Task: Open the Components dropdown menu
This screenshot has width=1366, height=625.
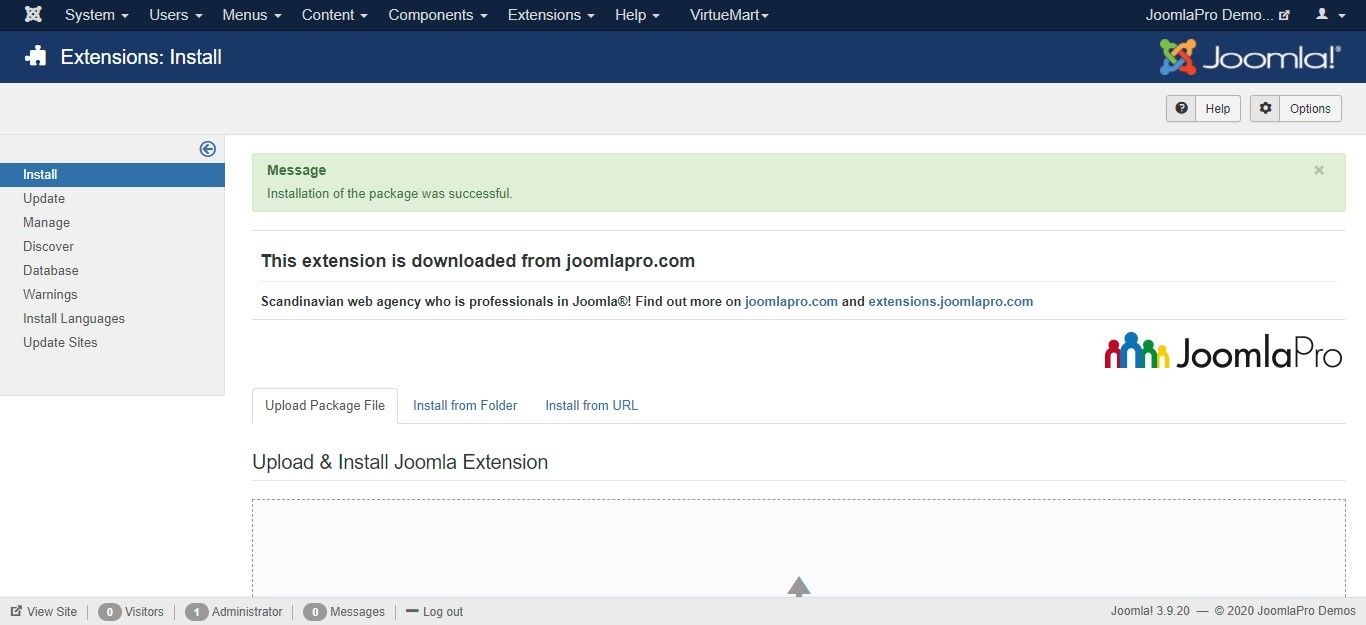Action: [x=438, y=15]
